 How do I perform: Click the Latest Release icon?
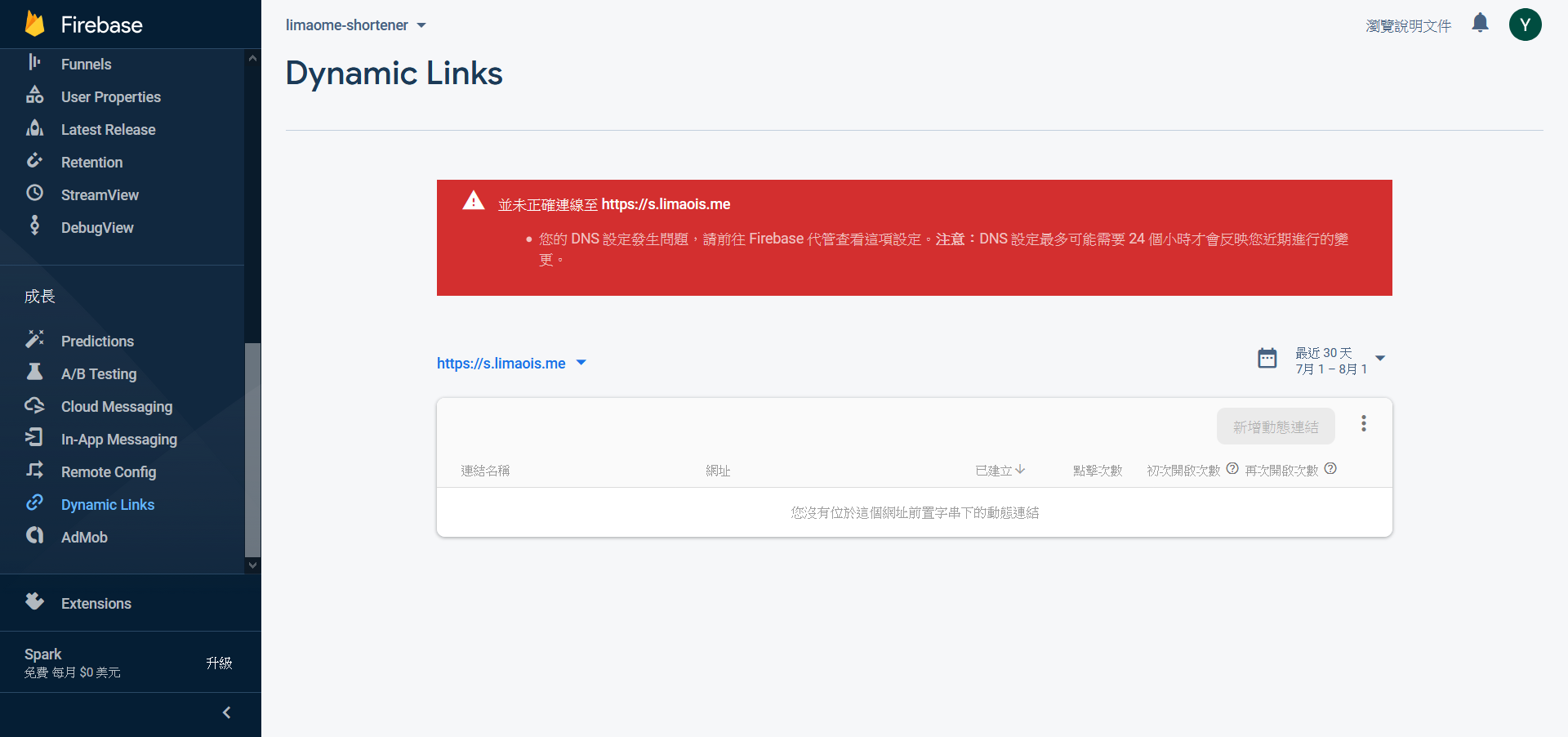coord(34,127)
